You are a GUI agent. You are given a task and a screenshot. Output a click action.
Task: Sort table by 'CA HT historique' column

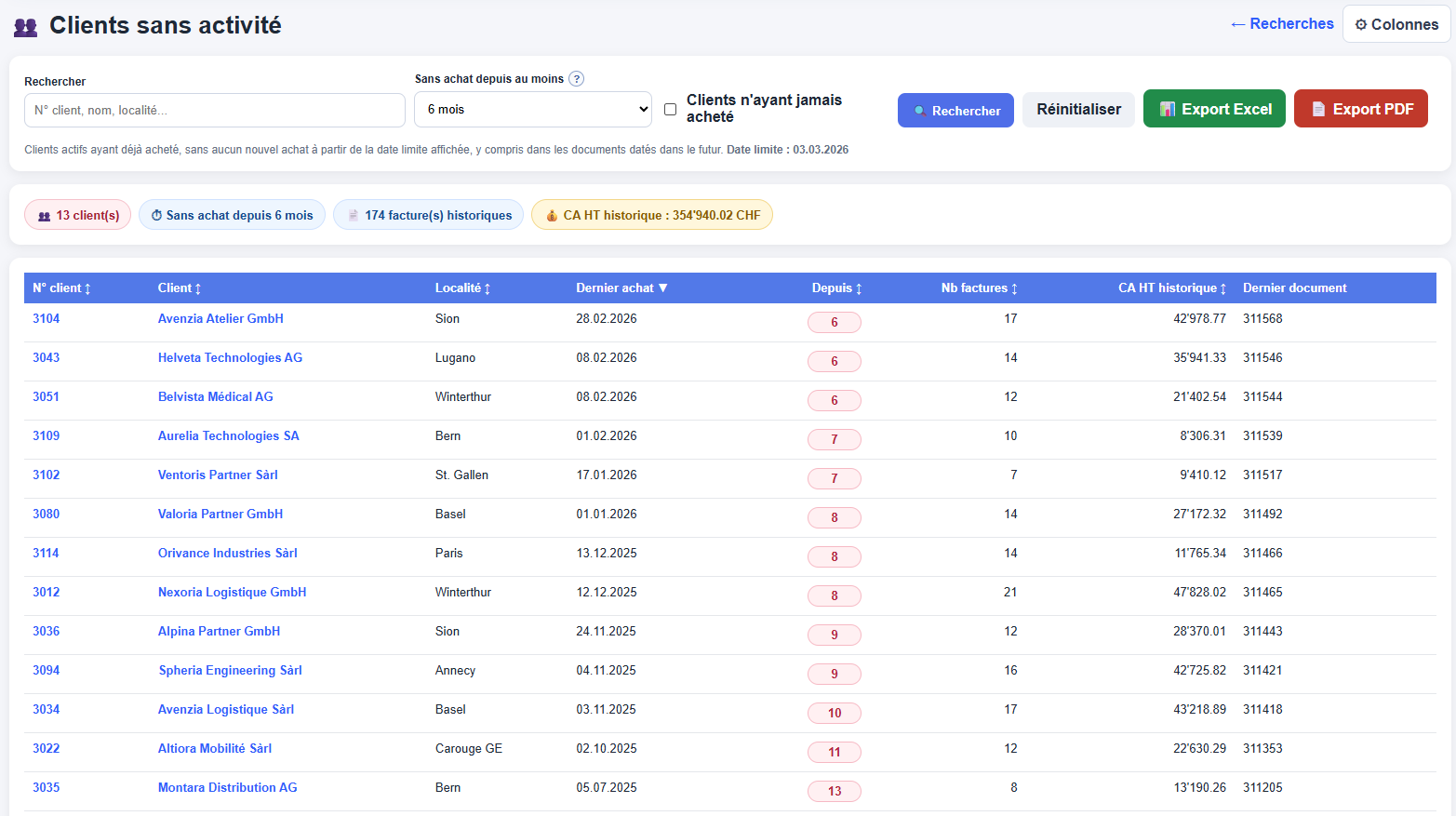click(x=1172, y=288)
